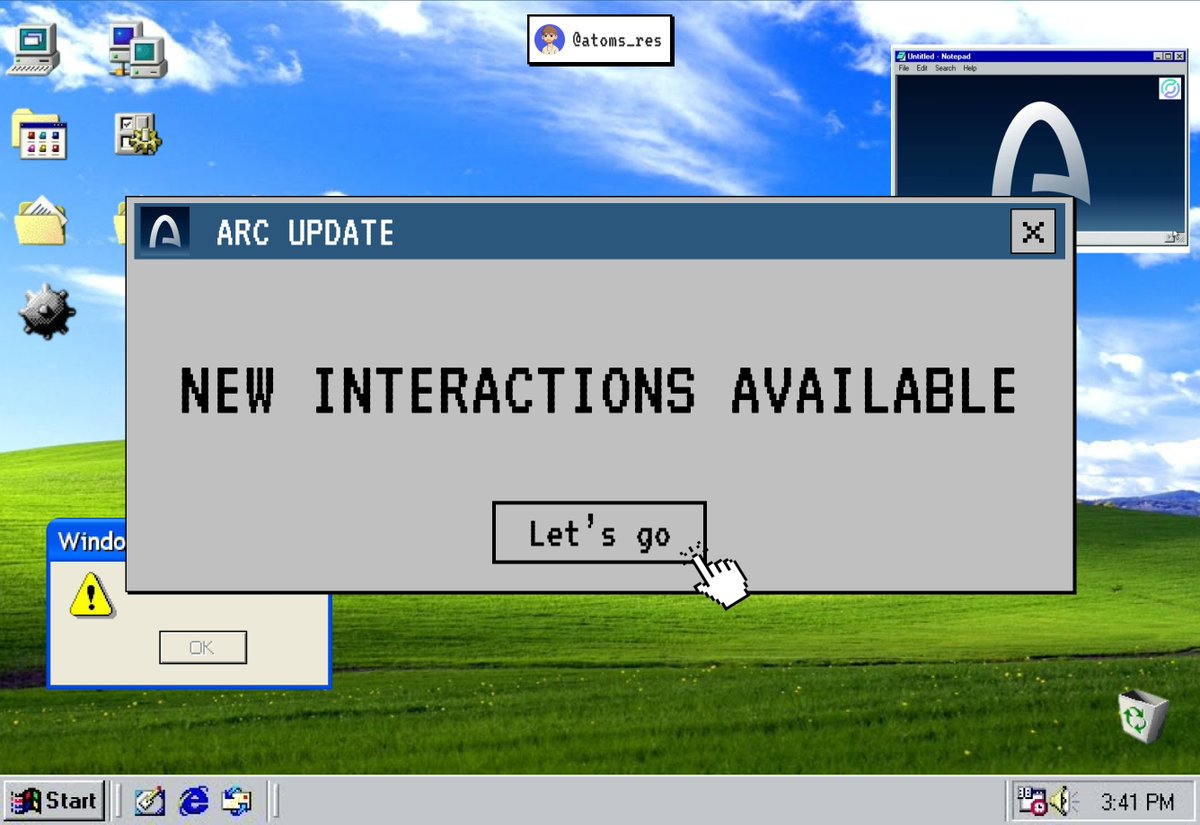
Task: Click the ARC UPDATE title text
Action: coord(305,233)
